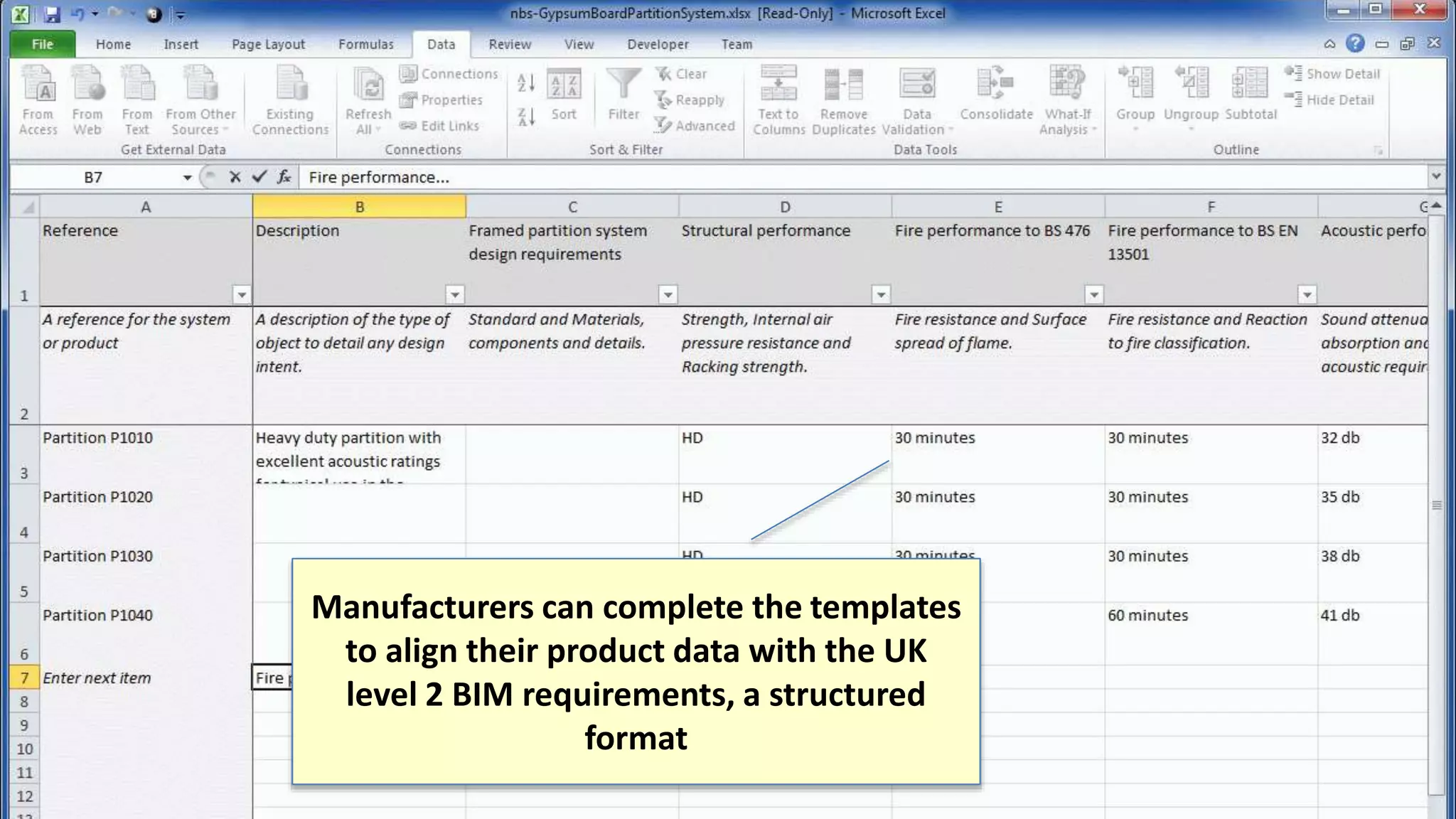This screenshot has width=1456, height=819.
Task: Confirm the formula bar entry
Action: pos(259,177)
